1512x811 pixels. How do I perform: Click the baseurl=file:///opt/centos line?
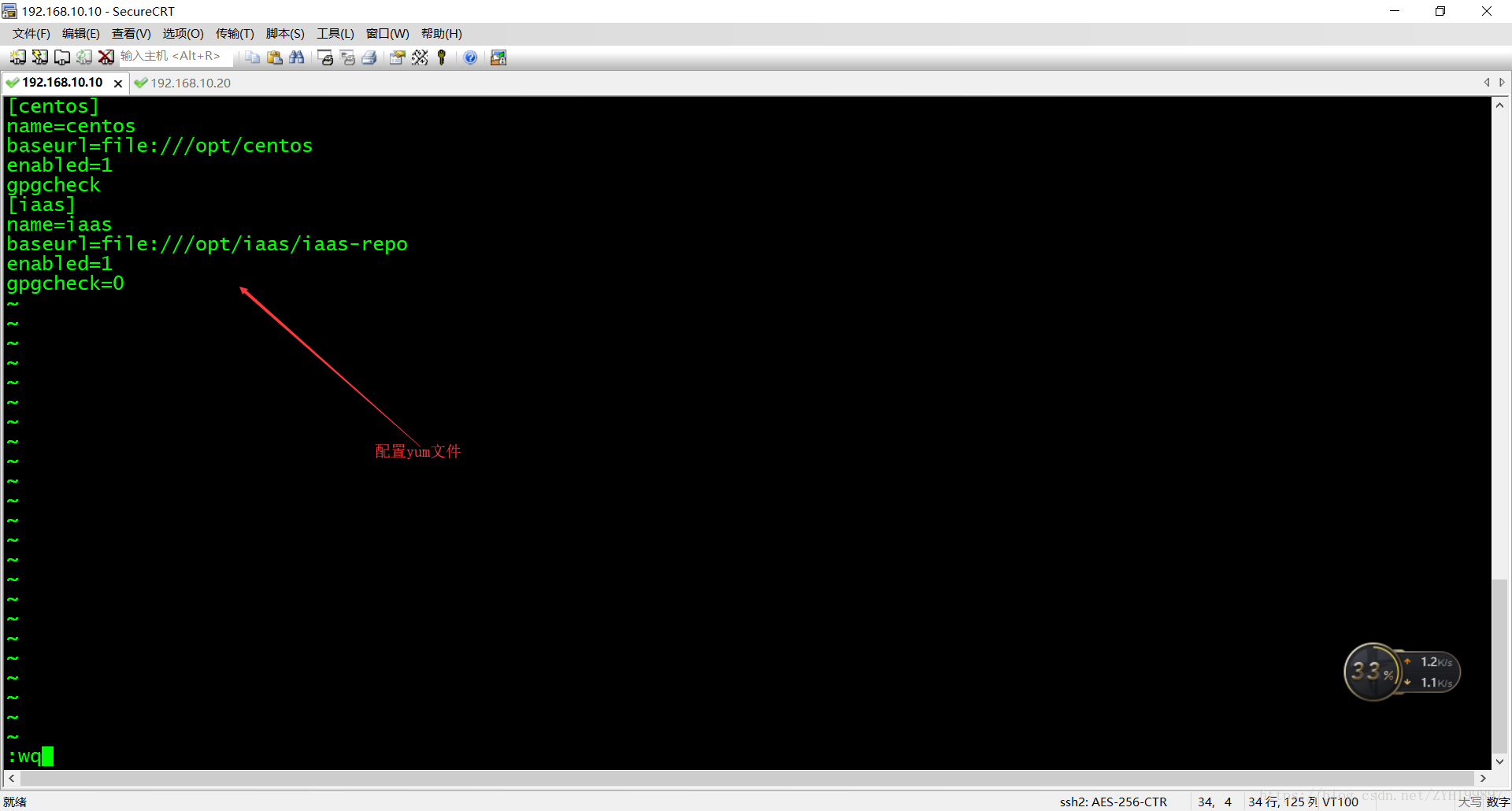coord(160,146)
